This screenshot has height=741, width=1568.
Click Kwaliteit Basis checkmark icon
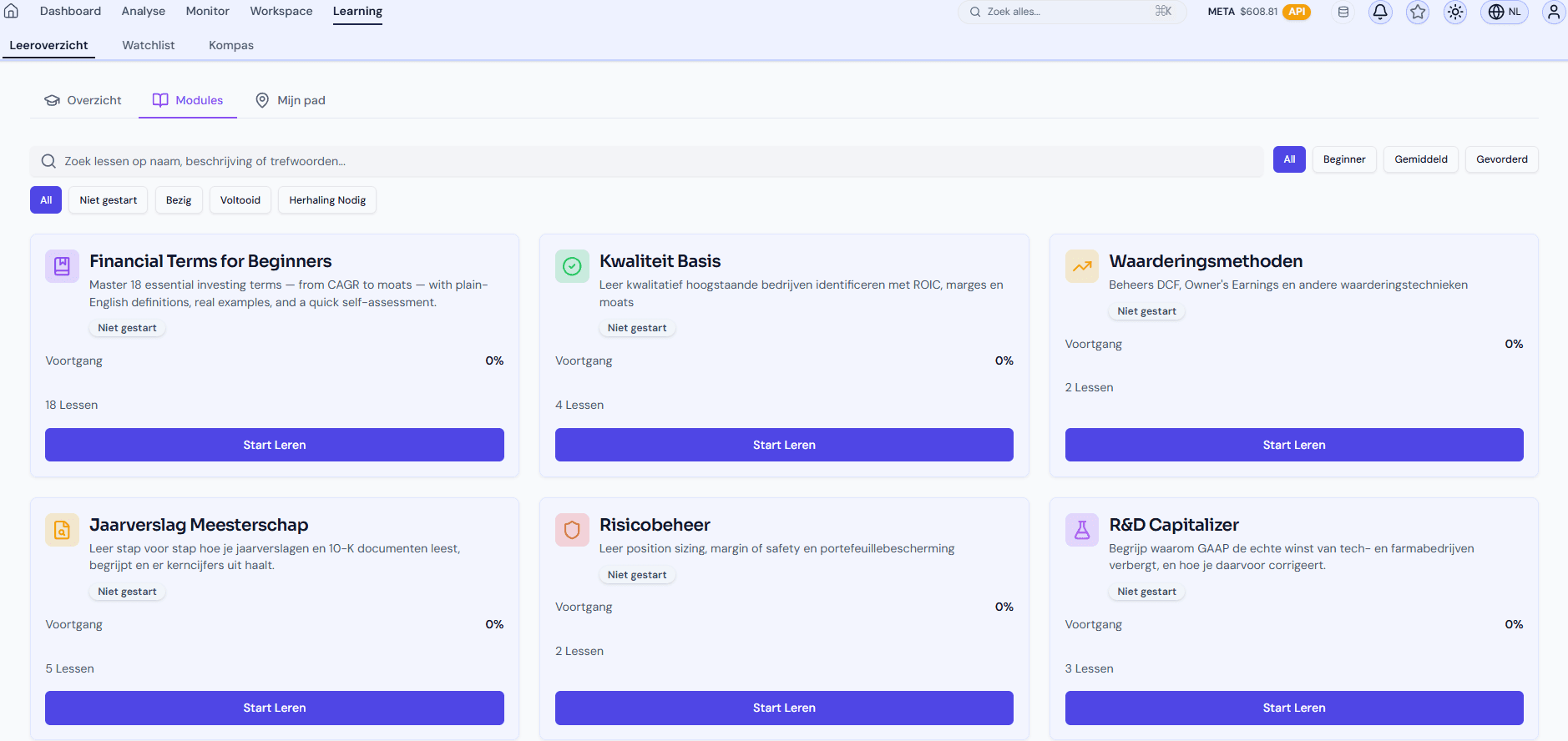click(x=572, y=266)
